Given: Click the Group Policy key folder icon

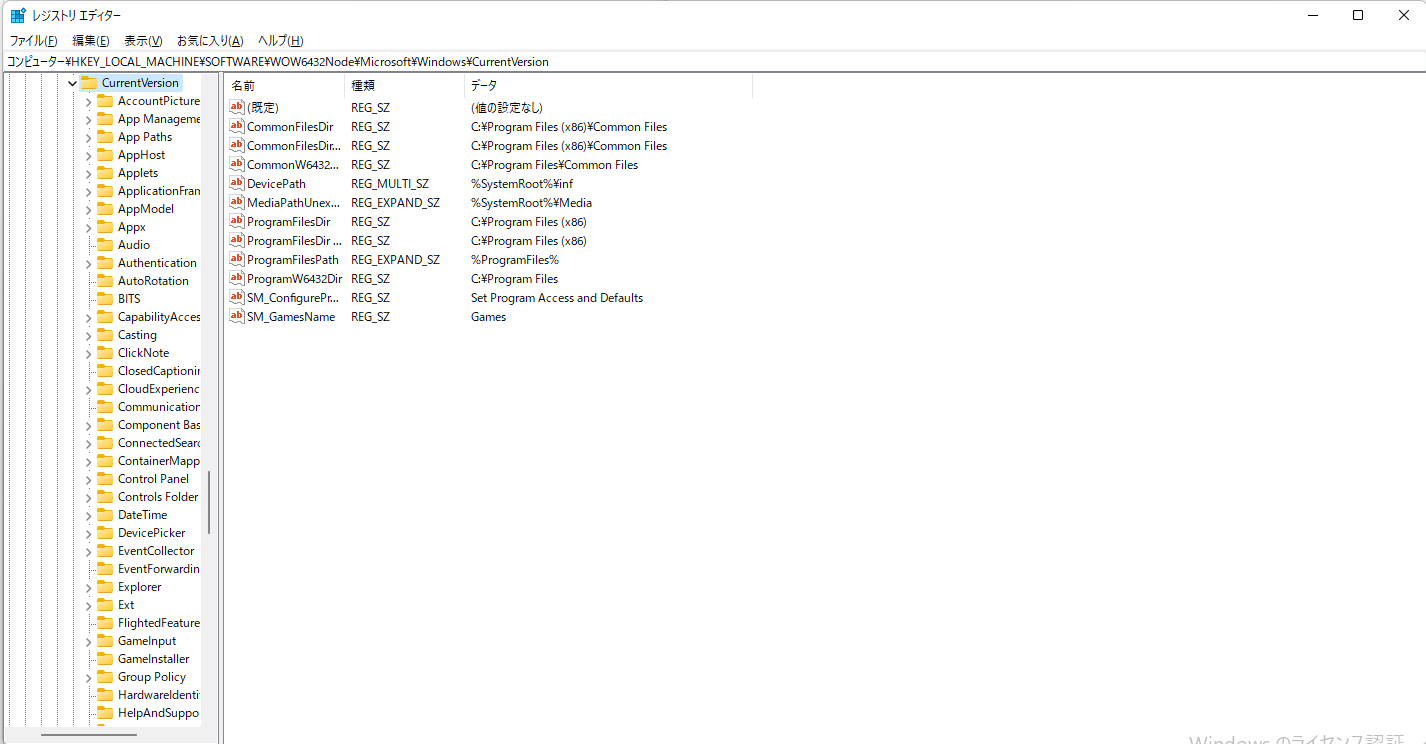Looking at the screenshot, I should [x=105, y=677].
